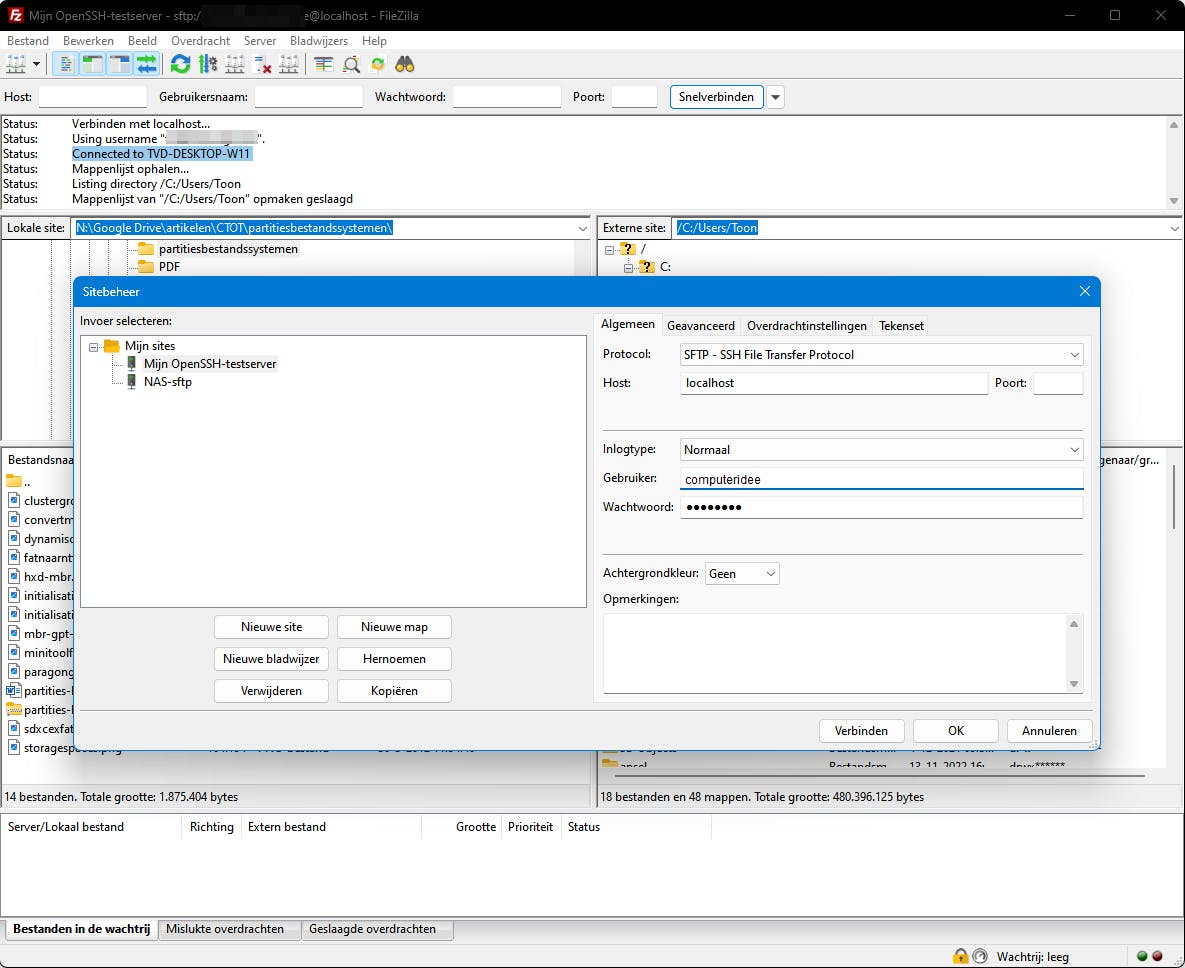Screen dimensions: 1185x968
Task: Toggle the message log display icon
Action: click(66, 65)
